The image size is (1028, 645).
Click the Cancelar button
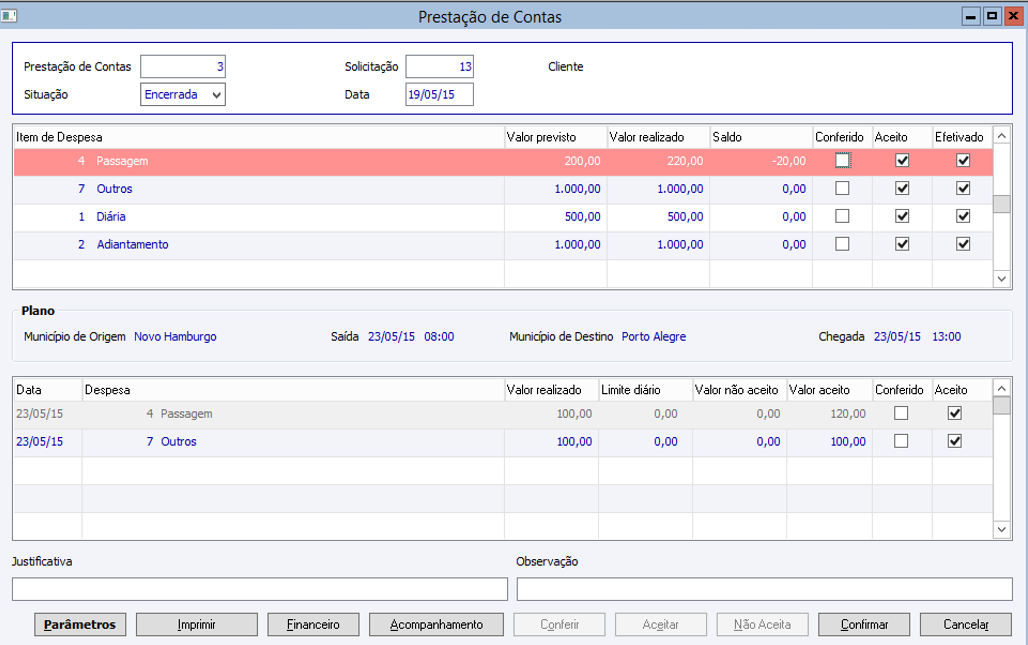(x=965, y=624)
